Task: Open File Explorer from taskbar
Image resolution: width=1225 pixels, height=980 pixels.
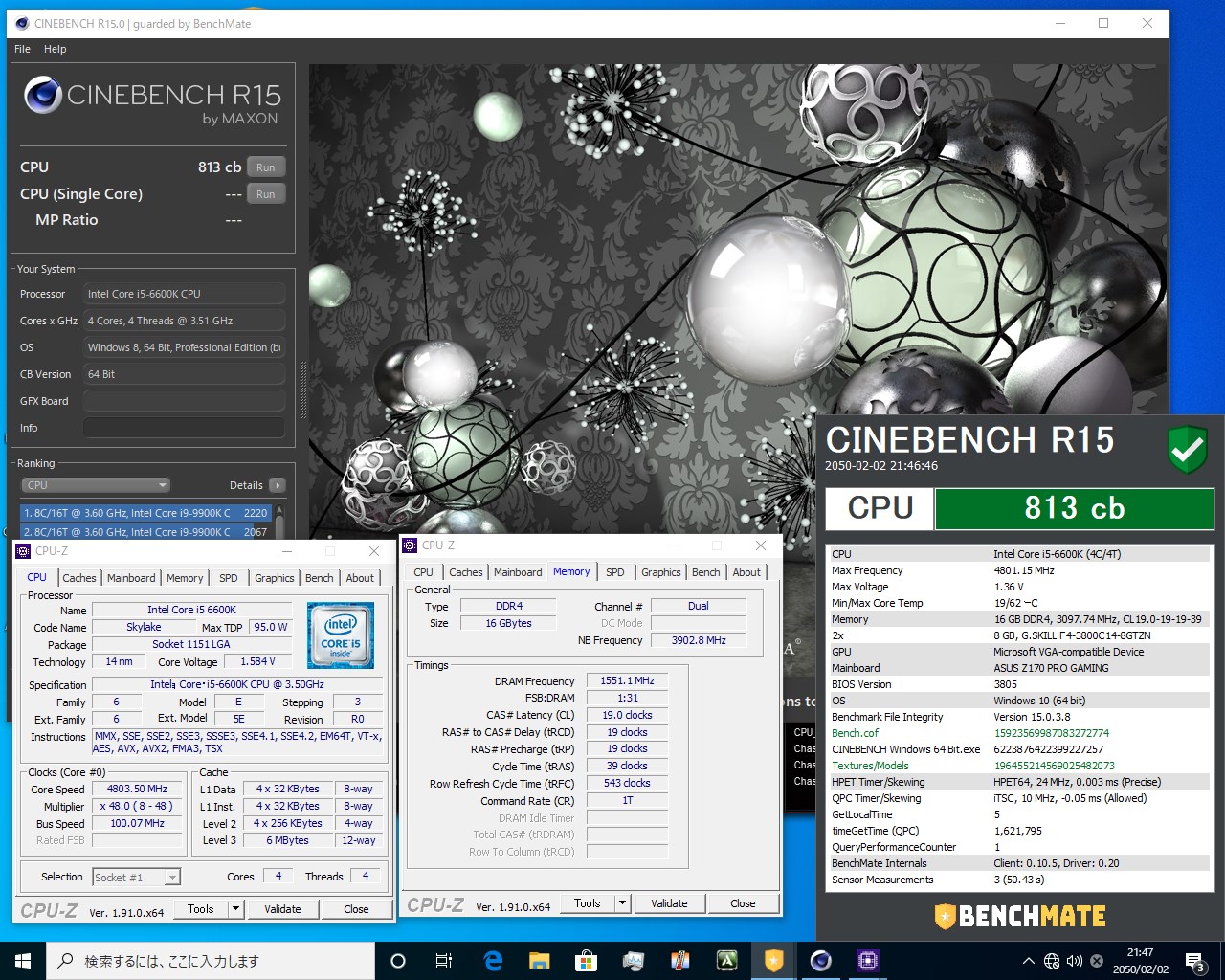Action: 540,961
